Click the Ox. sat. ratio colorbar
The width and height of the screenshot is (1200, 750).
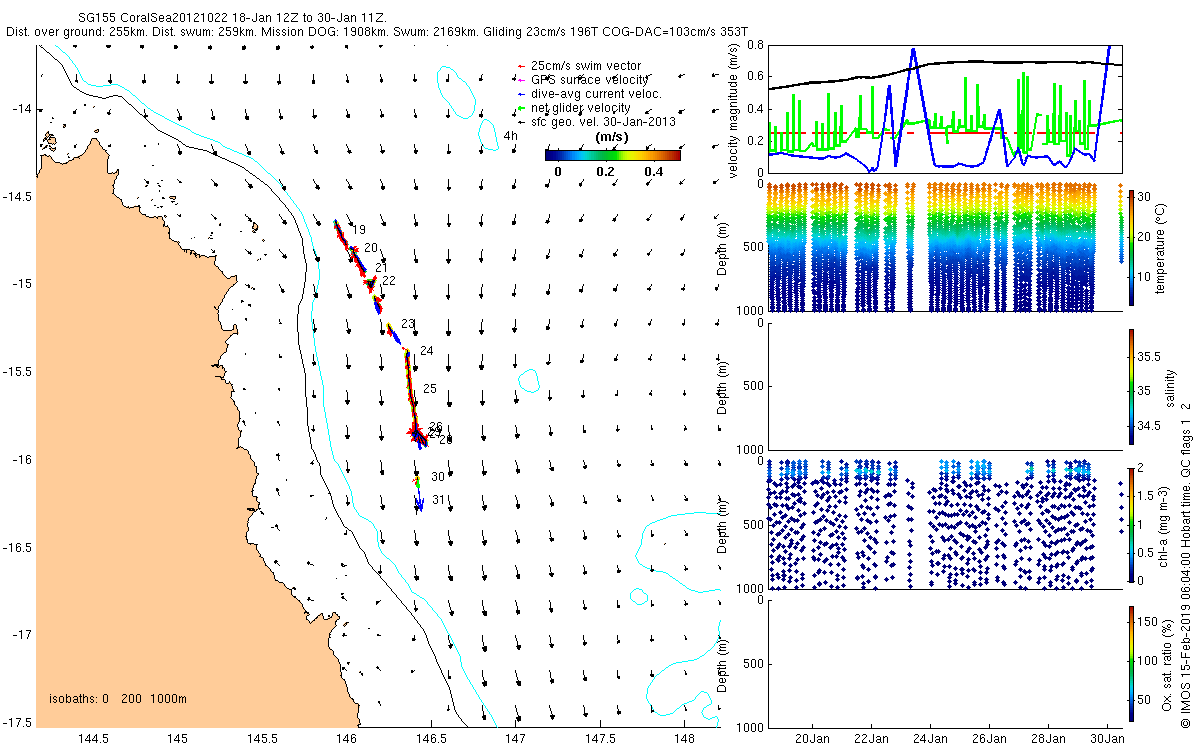point(1132,663)
